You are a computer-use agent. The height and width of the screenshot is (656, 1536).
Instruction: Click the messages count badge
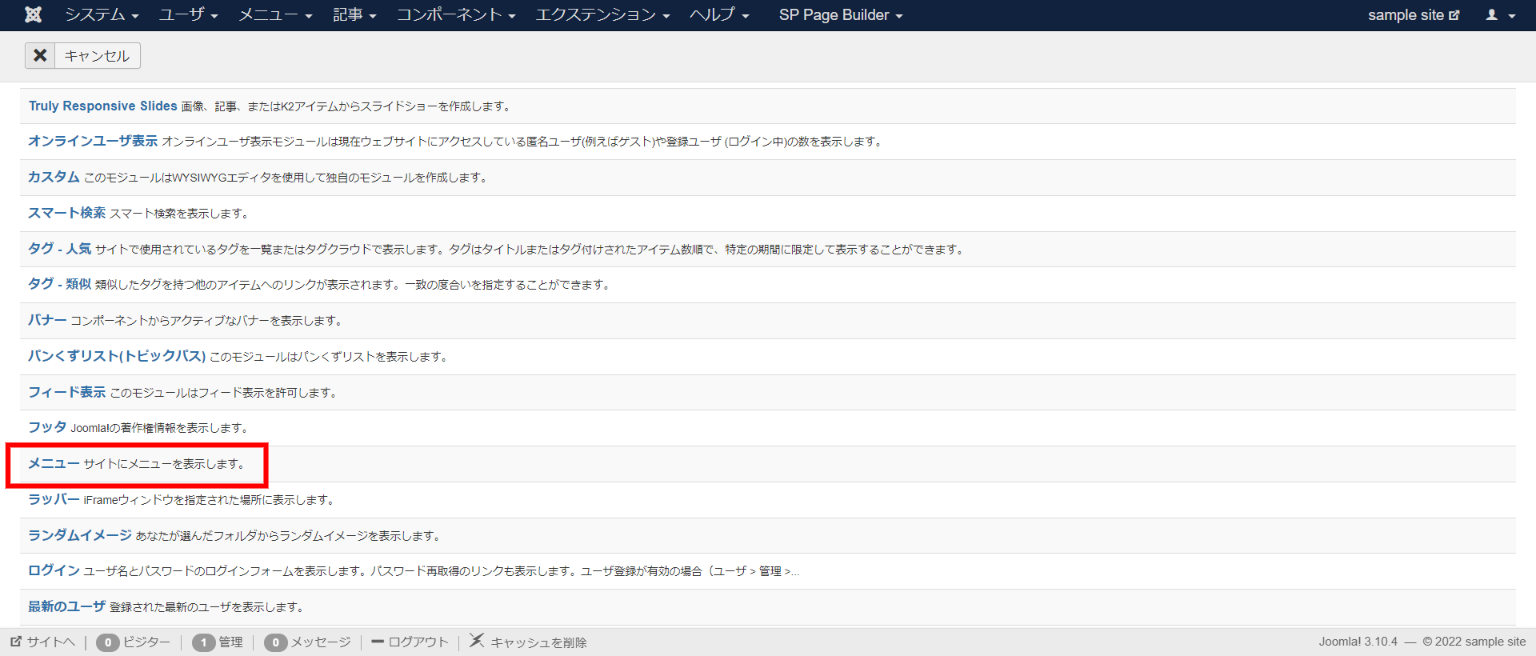pyautogui.click(x=276, y=642)
